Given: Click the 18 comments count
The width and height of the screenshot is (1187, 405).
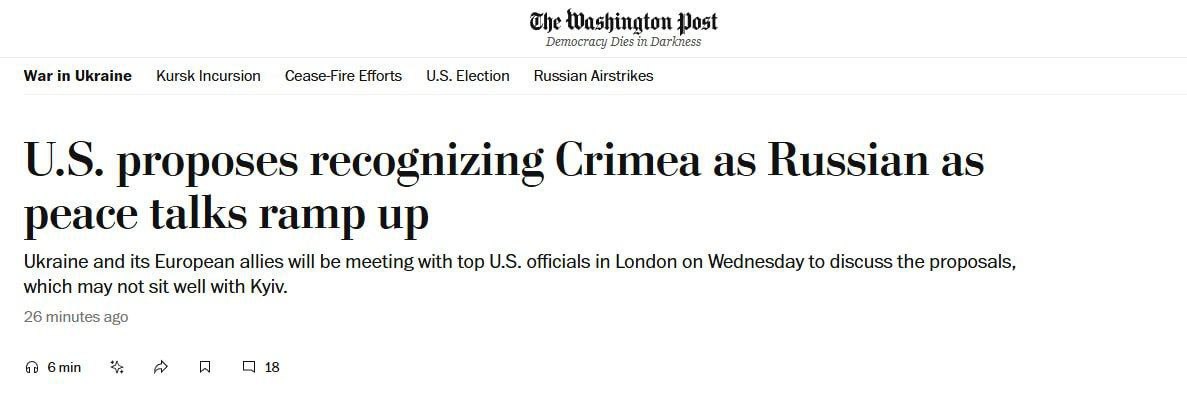Looking at the screenshot, I should click(272, 367).
